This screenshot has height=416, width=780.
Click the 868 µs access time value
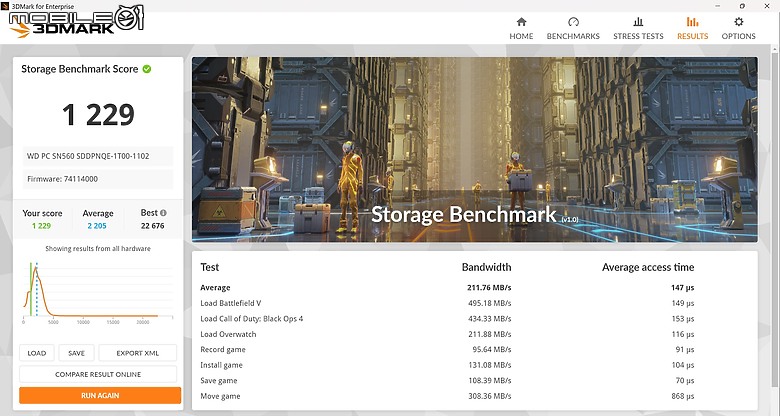pyautogui.click(x=682, y=396)
